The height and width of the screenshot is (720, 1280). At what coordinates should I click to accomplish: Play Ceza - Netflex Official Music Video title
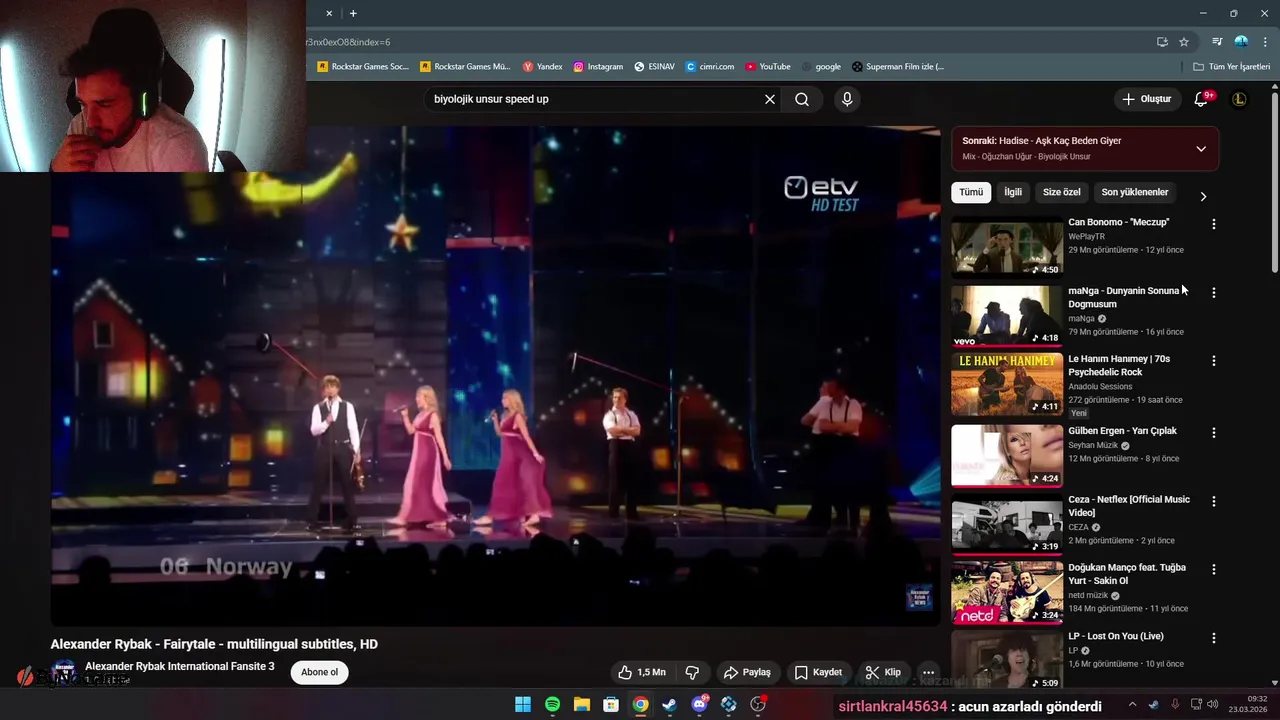(x=1129, y=506)
